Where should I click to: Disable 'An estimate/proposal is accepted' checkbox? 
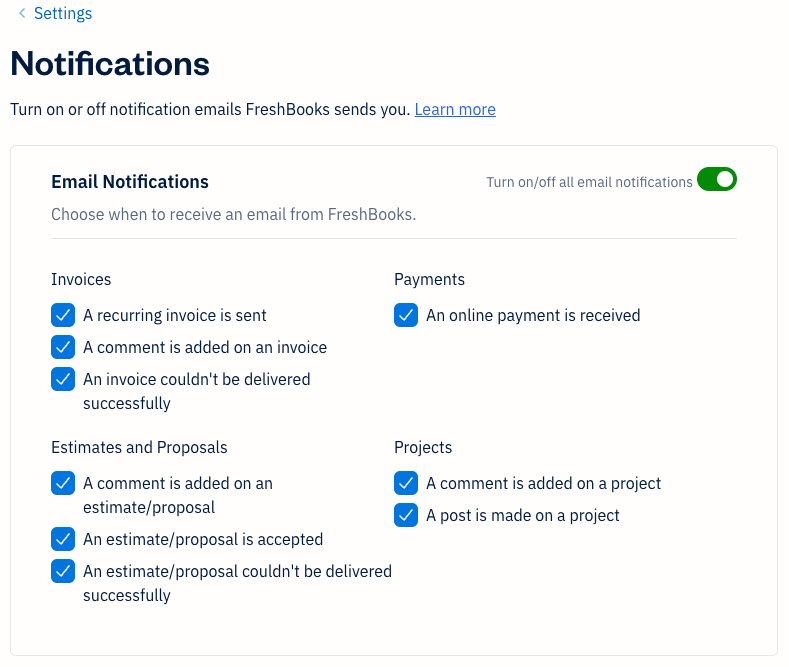coord(63,539)
